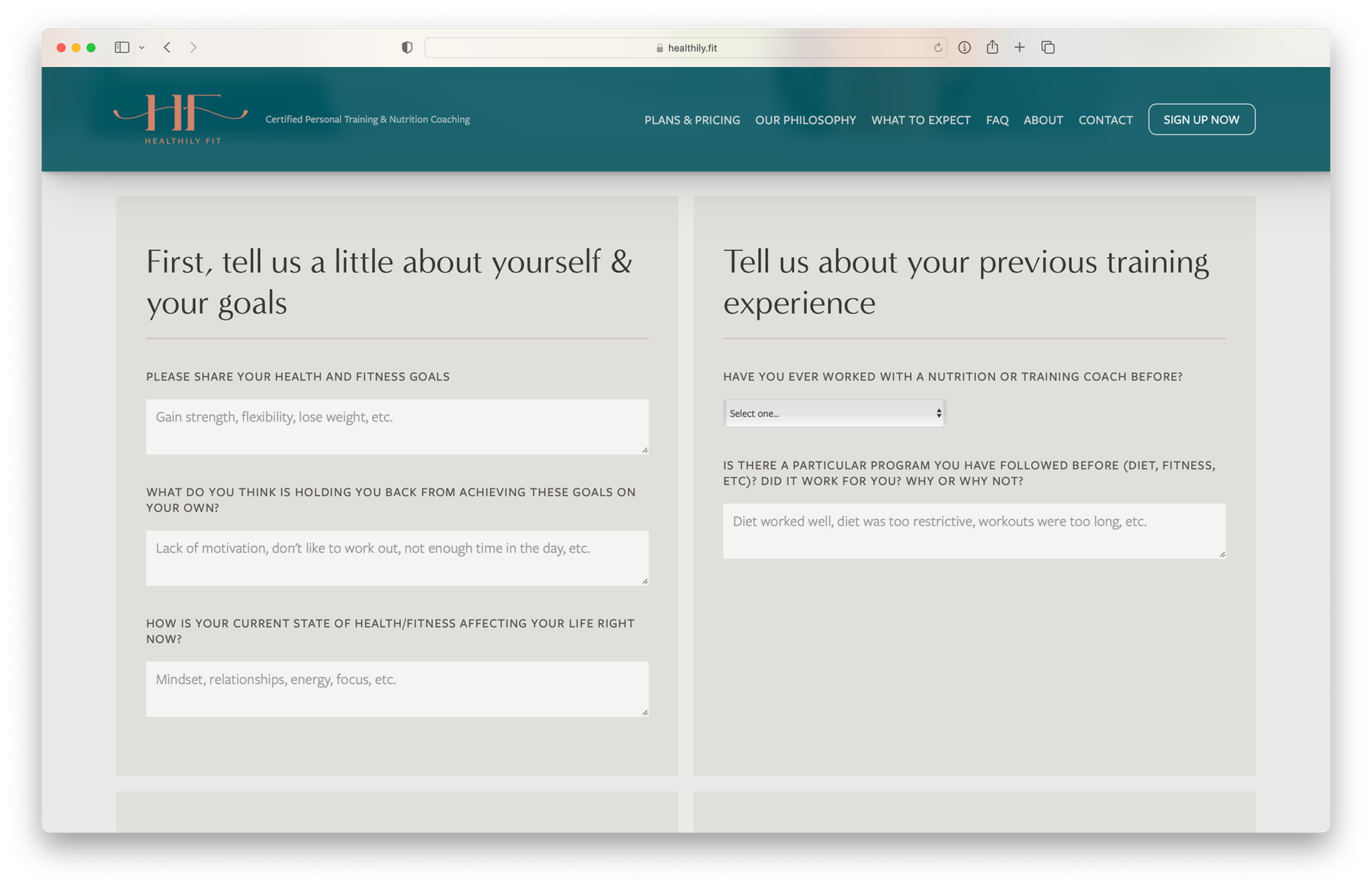This screenshot has width=1372, height=888.
Task: Toggle the Safari sidebar icon
Action: [x=122, y=47]
